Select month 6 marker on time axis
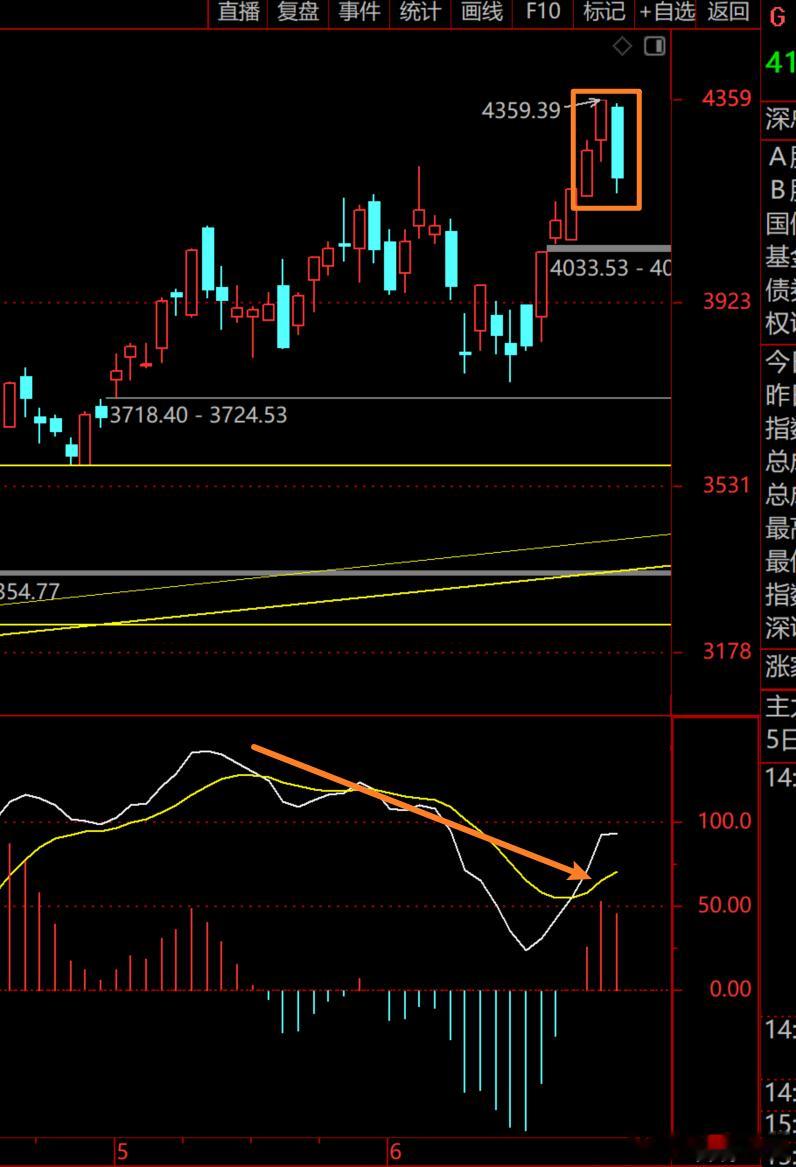Viewport: 796px width, 1167px height. [396, 1153]
